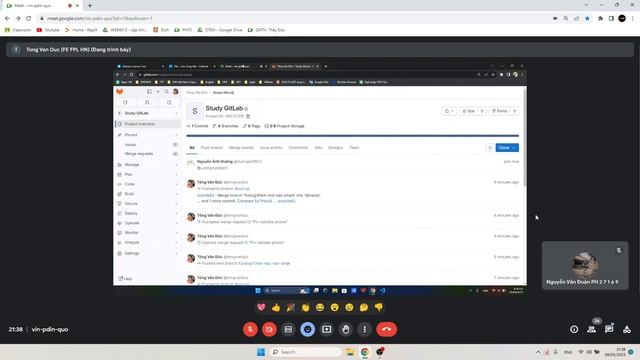Click the camera permission icon in address bar

pos(555,18)
